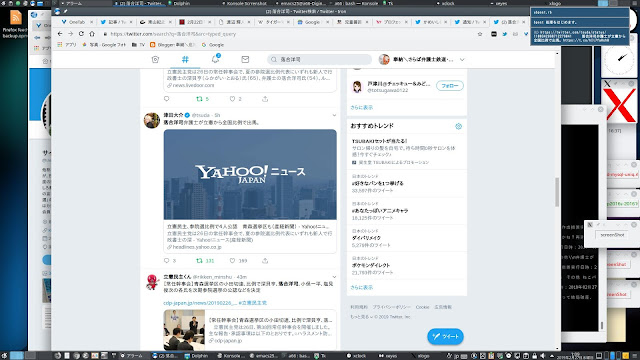Retweet the tweet with 131 retweets
Viewport: 640px width, 360px height.
click(x=199, y=260)
